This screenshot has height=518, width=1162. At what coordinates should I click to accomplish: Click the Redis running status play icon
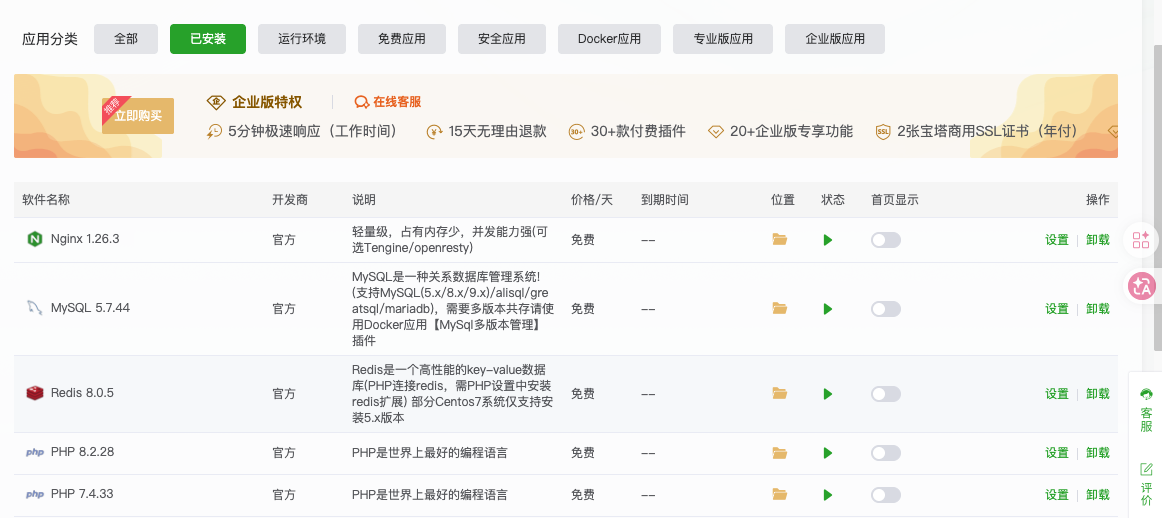827,394
